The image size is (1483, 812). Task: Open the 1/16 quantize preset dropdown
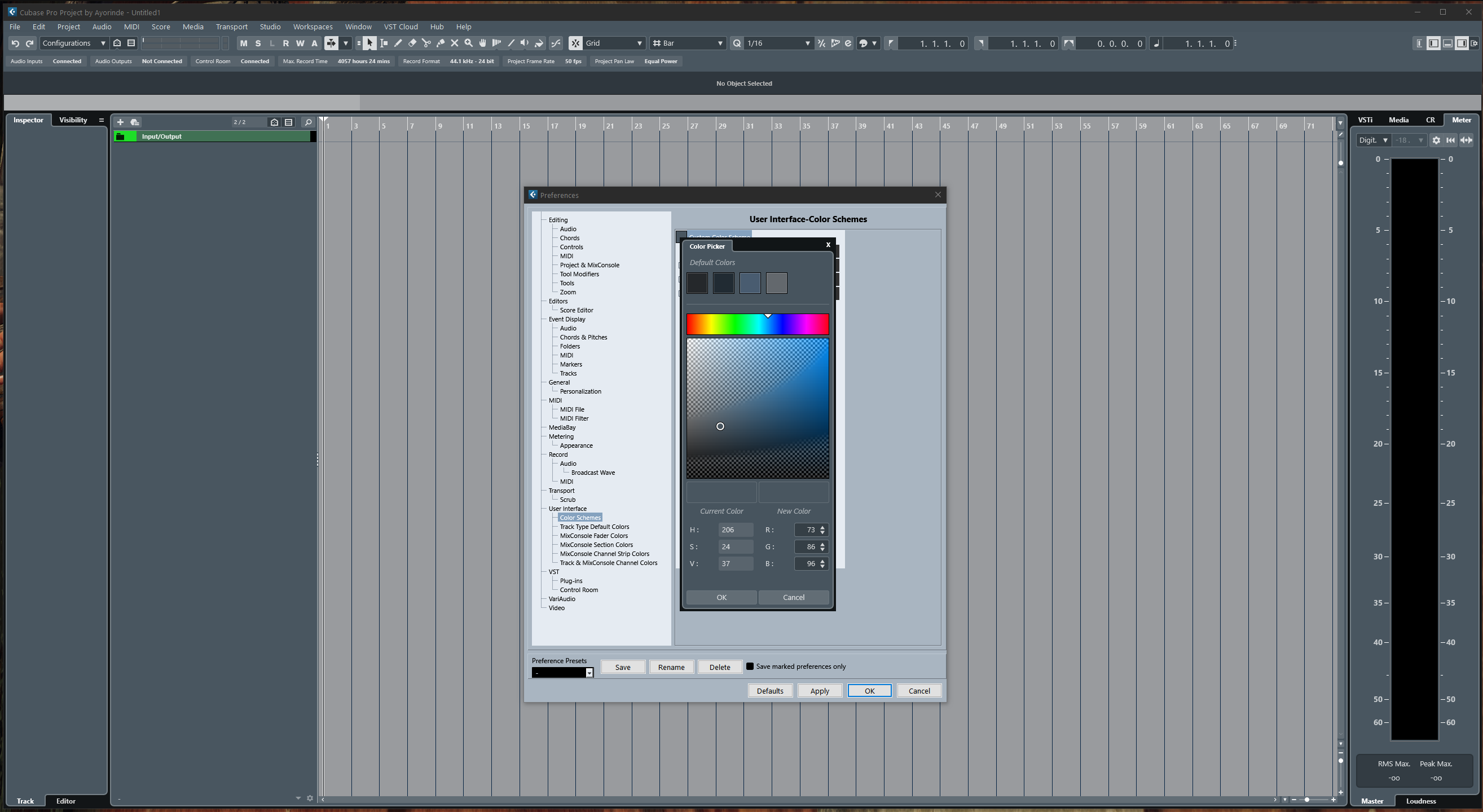(778, 43)
